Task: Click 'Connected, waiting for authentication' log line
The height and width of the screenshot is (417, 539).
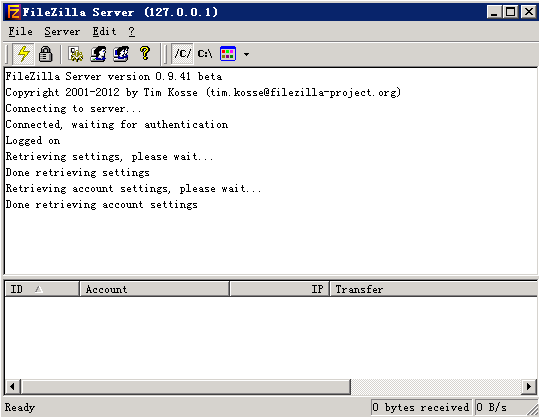Action: (x=117, y=124)
